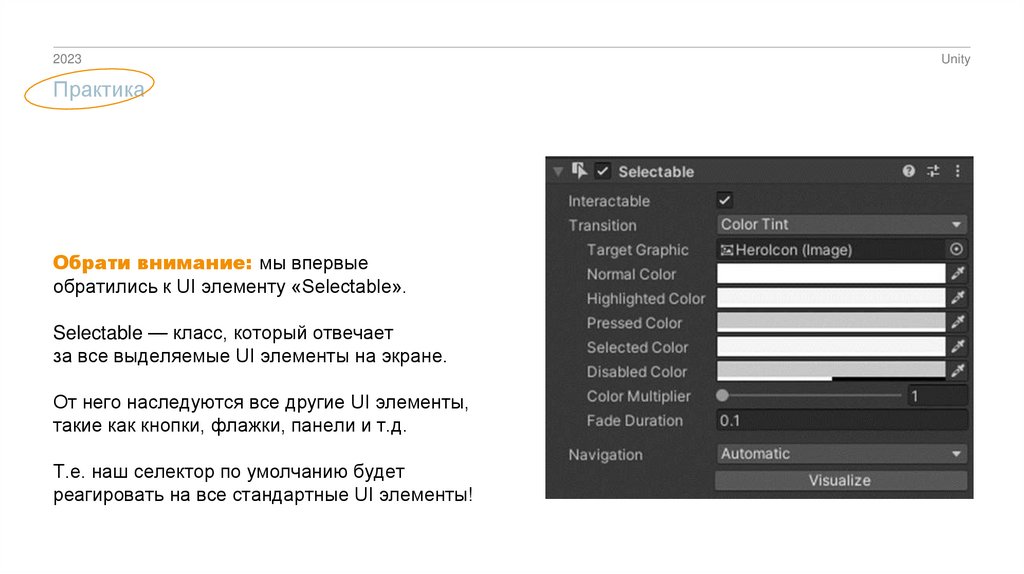Click the HeroIcon (Image) Target Graphic field

click(830, 250)
